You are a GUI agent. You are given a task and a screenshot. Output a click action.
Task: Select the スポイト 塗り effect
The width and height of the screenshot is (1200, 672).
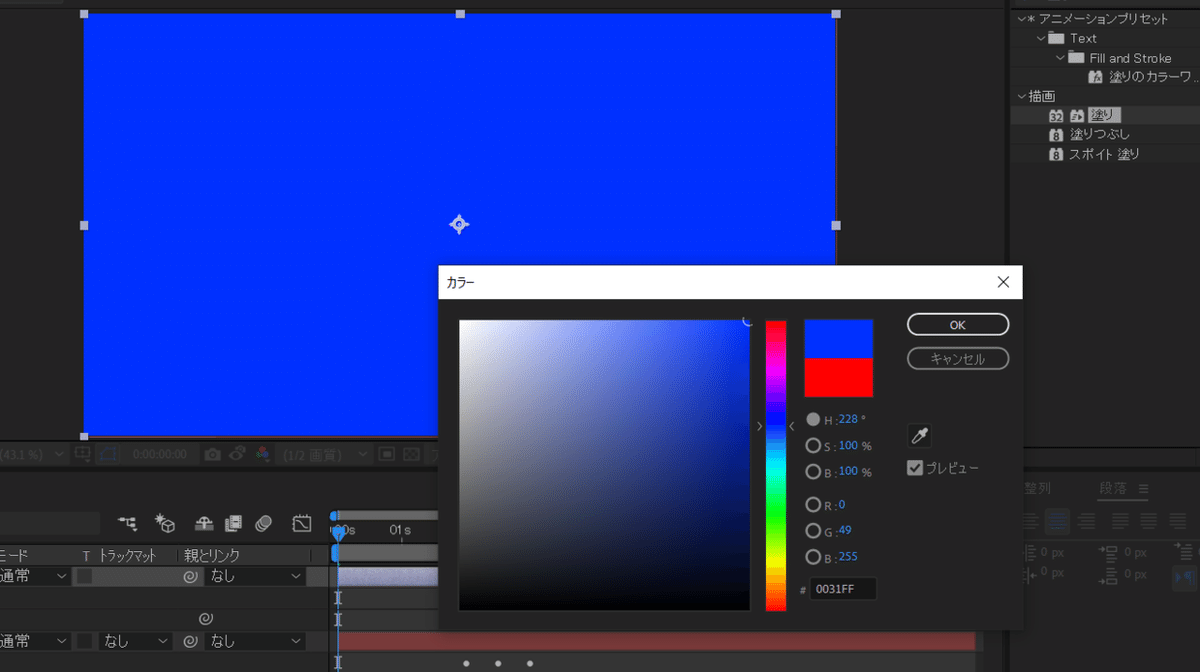[1105, 154]
